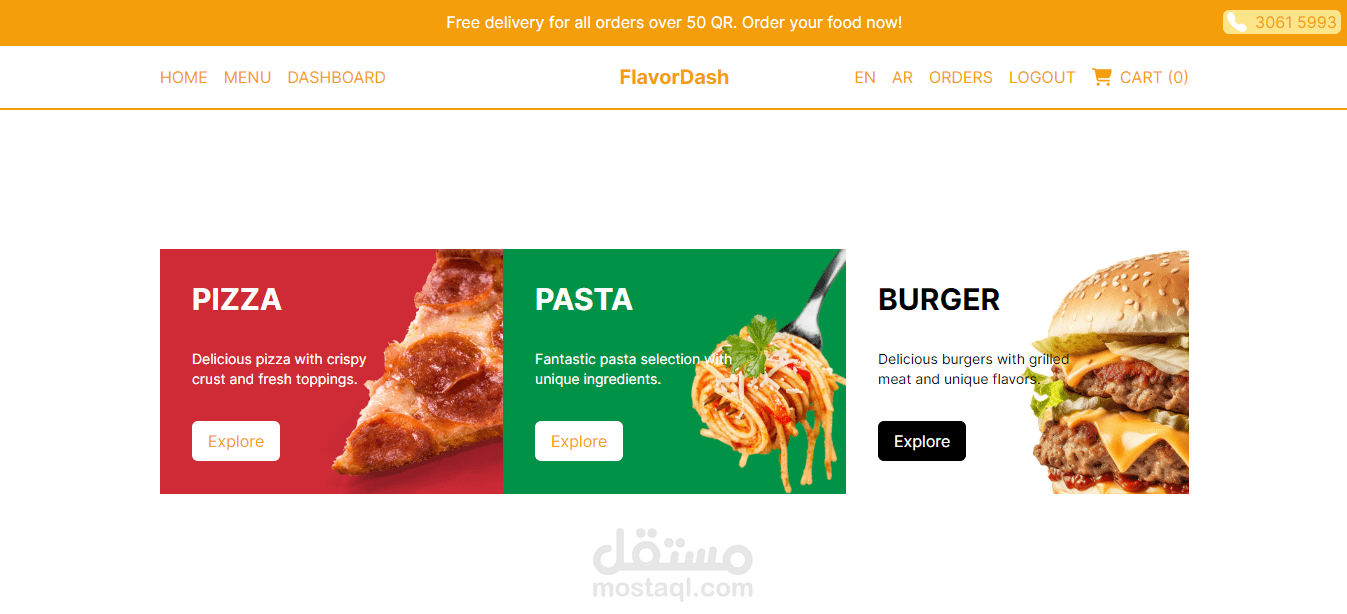The image size is (1347, 614).
Task: Explore the Burger category
Action: coord(922,441)
